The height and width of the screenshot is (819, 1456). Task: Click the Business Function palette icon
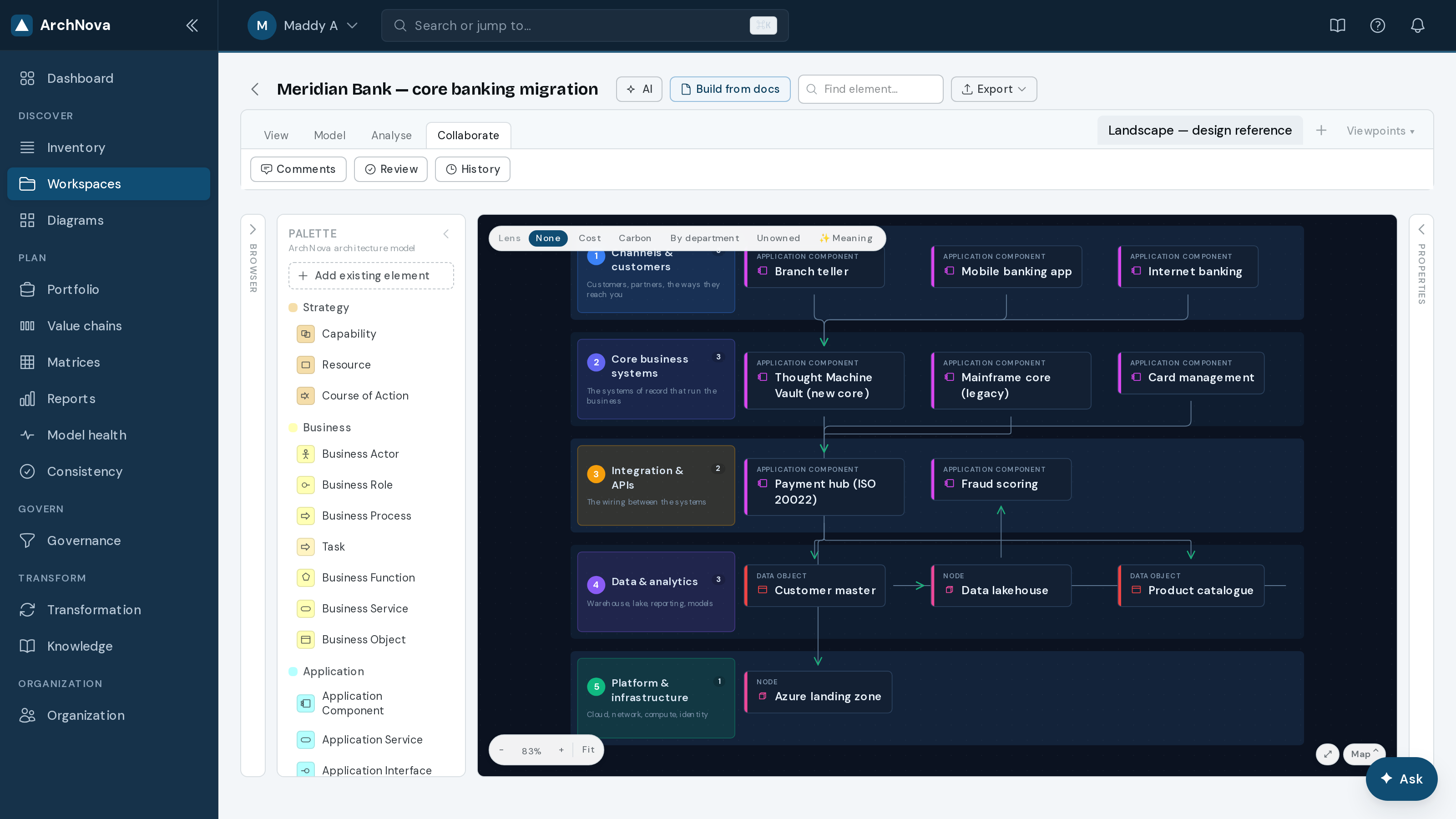point(306,578)
